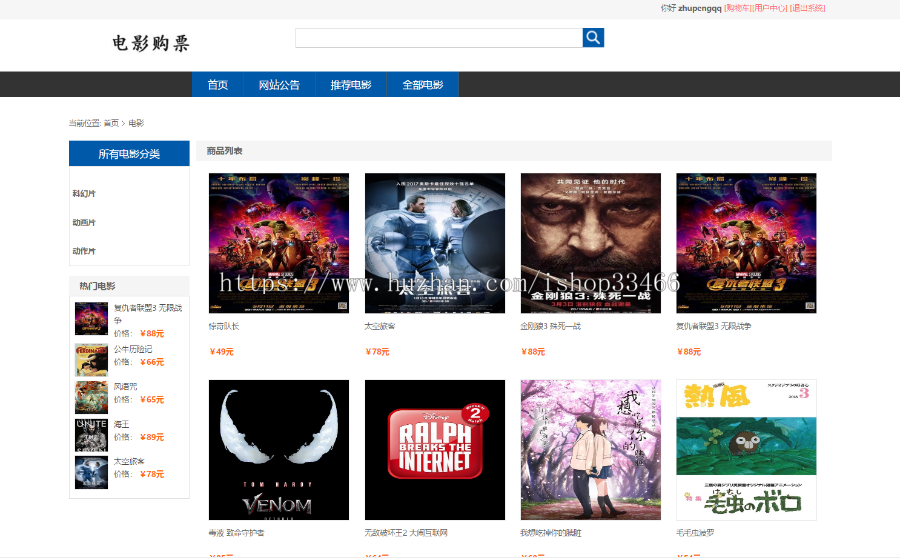
Task: Click the 退出系统 logout link
Action: [807, 8]
